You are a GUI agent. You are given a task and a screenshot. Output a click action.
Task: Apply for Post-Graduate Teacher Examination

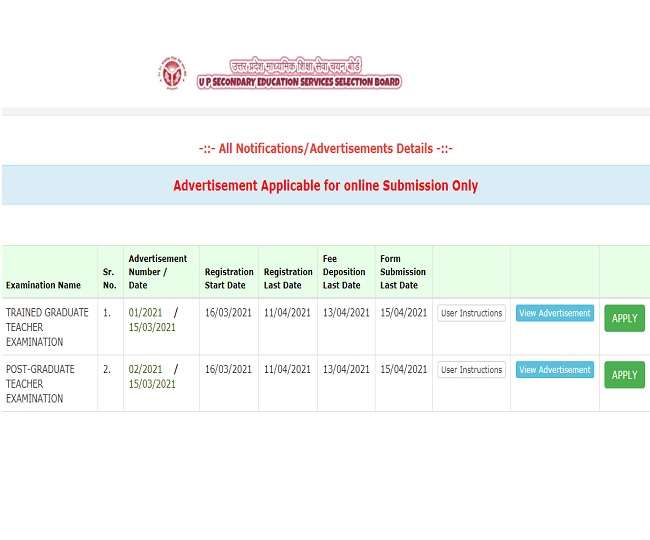click(624, 375)
